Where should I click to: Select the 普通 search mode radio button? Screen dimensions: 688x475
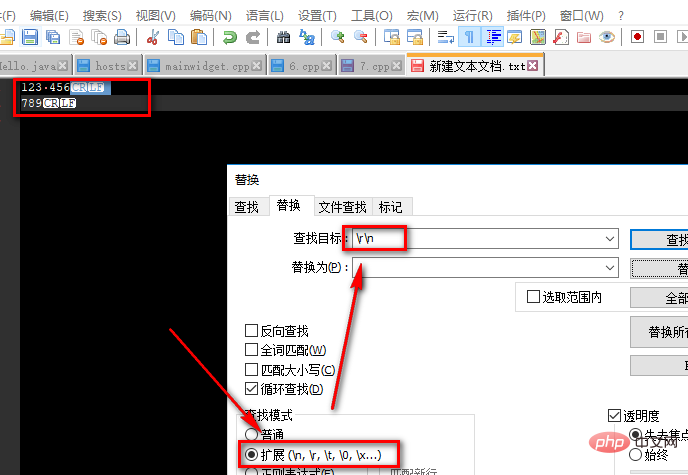pyautogui.click(x=249, y=435)
